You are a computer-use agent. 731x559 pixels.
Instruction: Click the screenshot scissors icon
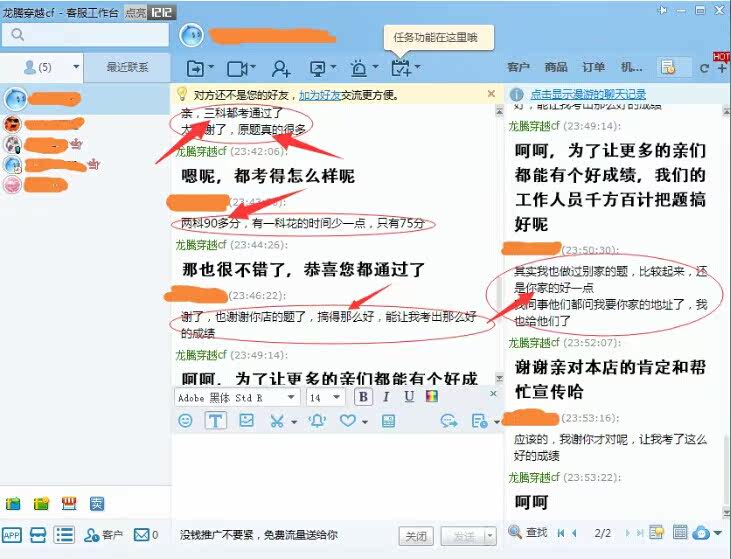click(x=277, y=421)
